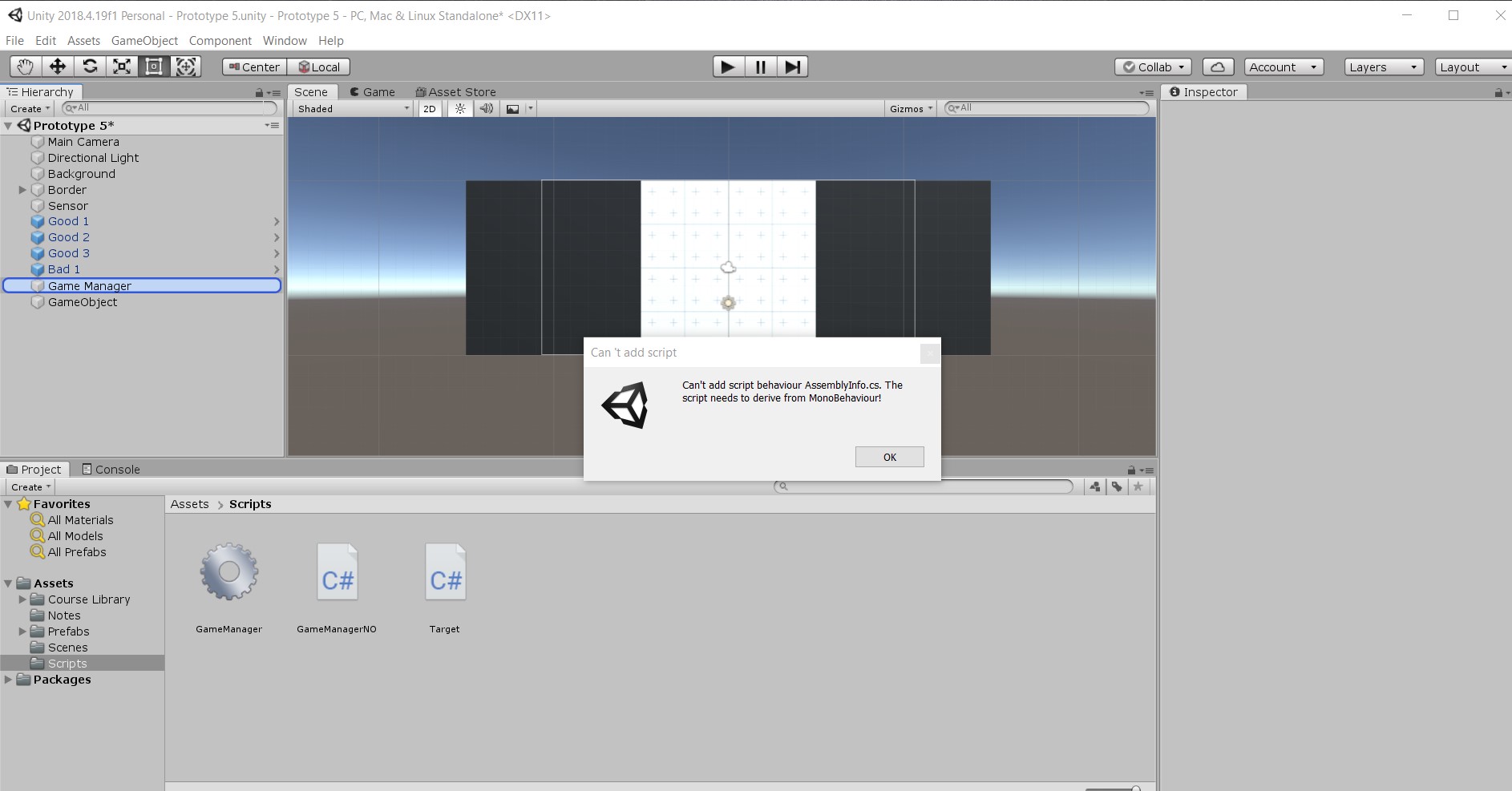
Task: Open the cloud services icon
Action: click(1218, 67)
